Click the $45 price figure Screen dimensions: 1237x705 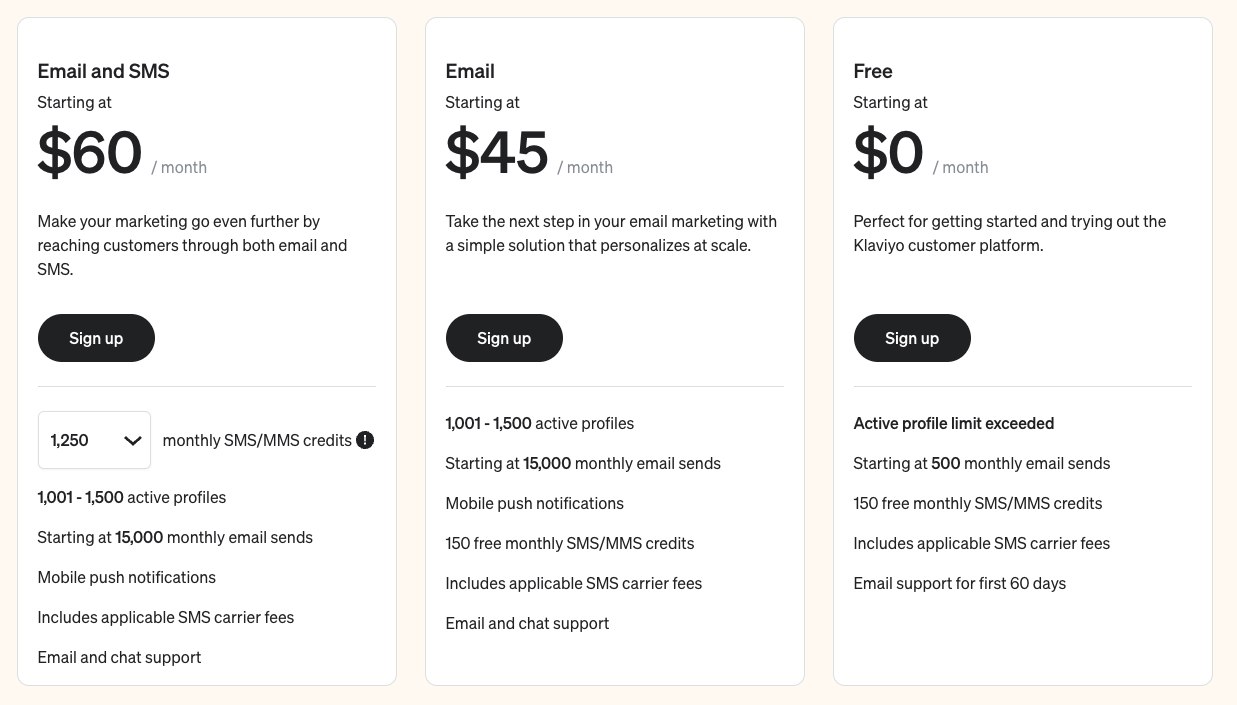click(x=497, y=152)
